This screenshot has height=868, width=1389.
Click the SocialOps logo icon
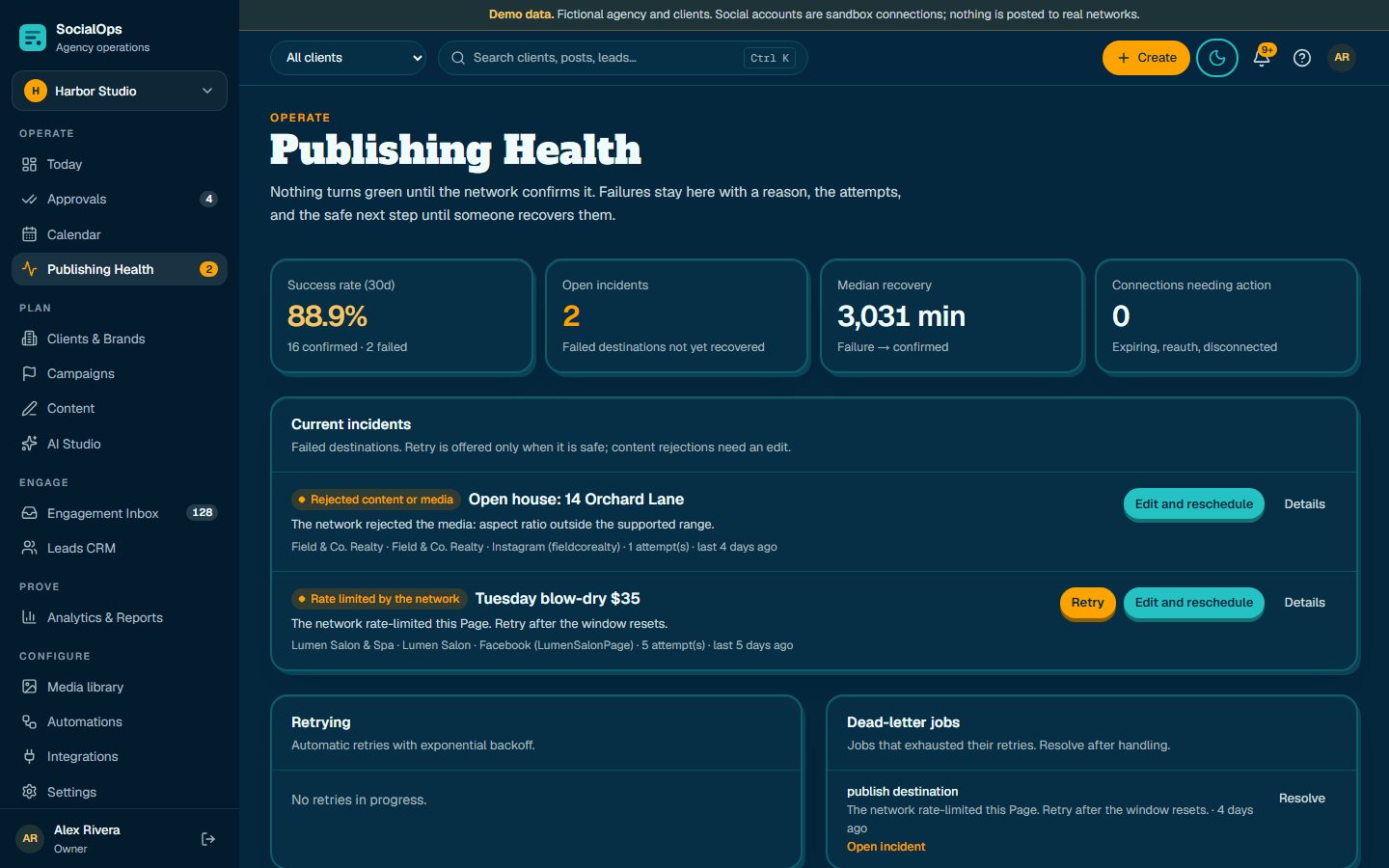tap(33, 38)
